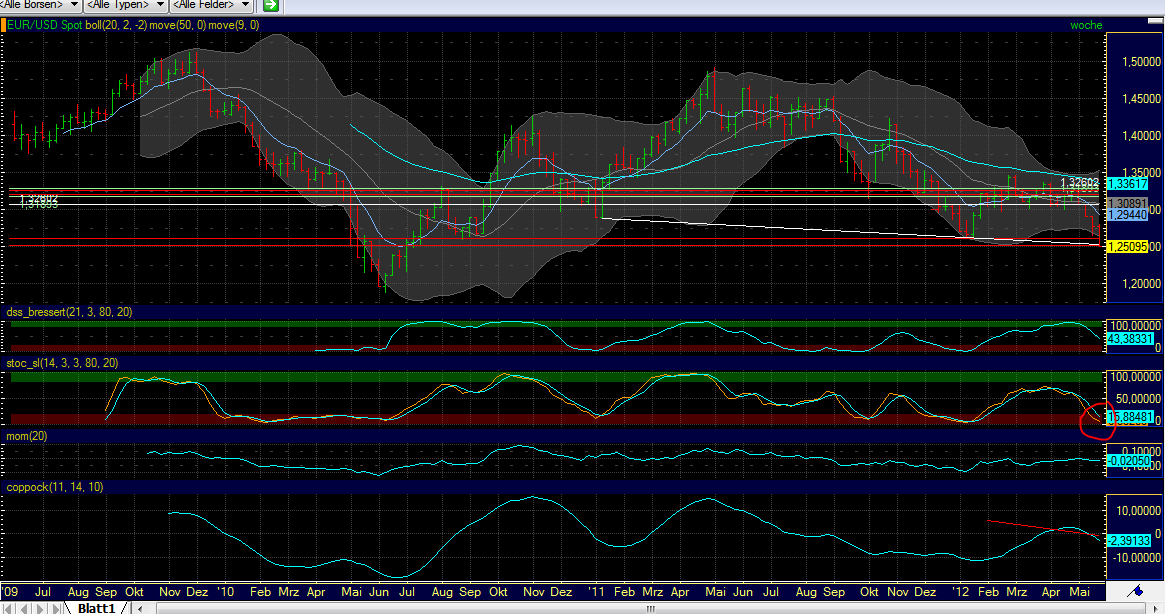Click the 1,30891 gray price tag
This screenshot has width=1165, height=614.
coord(1127,203)
